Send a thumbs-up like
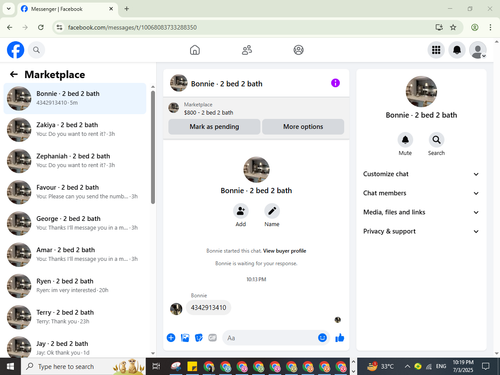This screenshot has height=375, width=500. [340, 338]
